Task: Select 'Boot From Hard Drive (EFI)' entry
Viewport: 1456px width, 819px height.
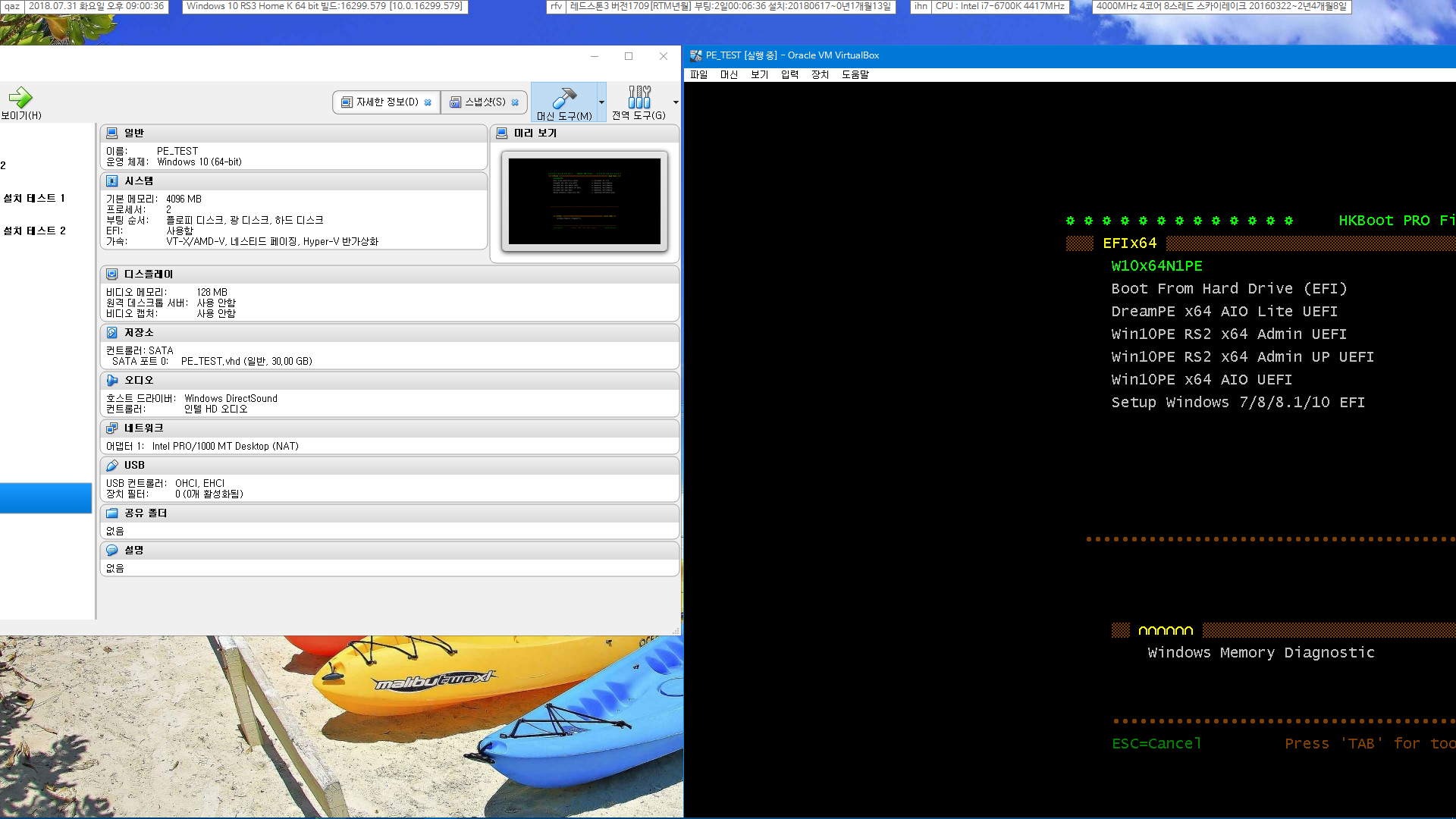Action: pyautogui.click(x=1229, y=289)
